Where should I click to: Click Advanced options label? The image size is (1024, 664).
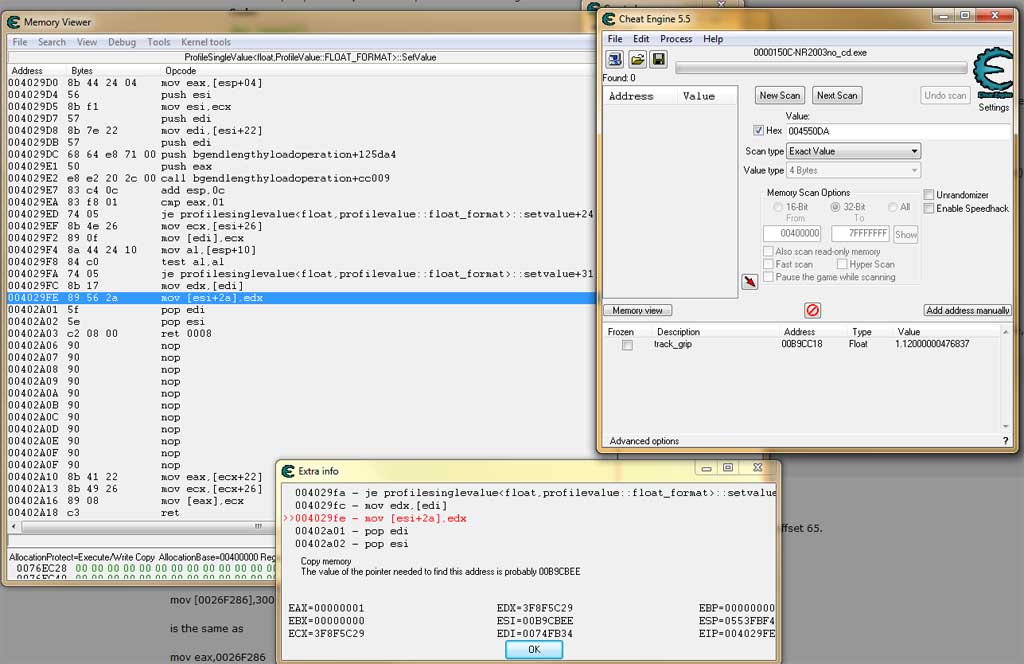[644, 441]
